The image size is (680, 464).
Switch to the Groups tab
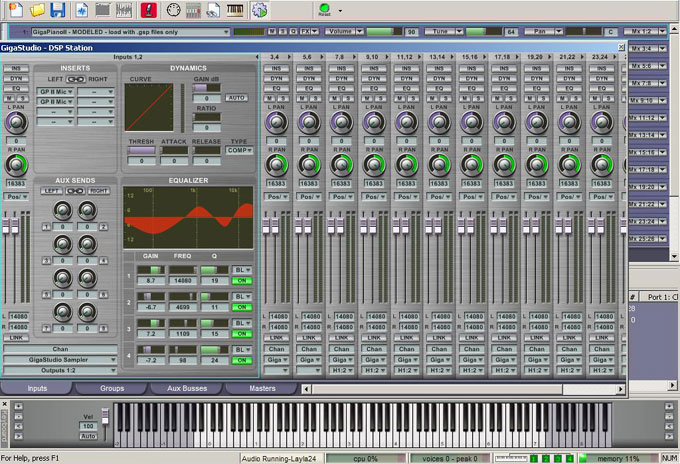pyautogui.click(x=112, y=388)
